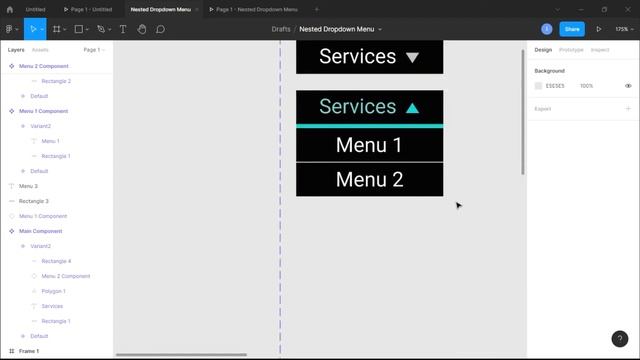Select the Text tool

(123, 29)
